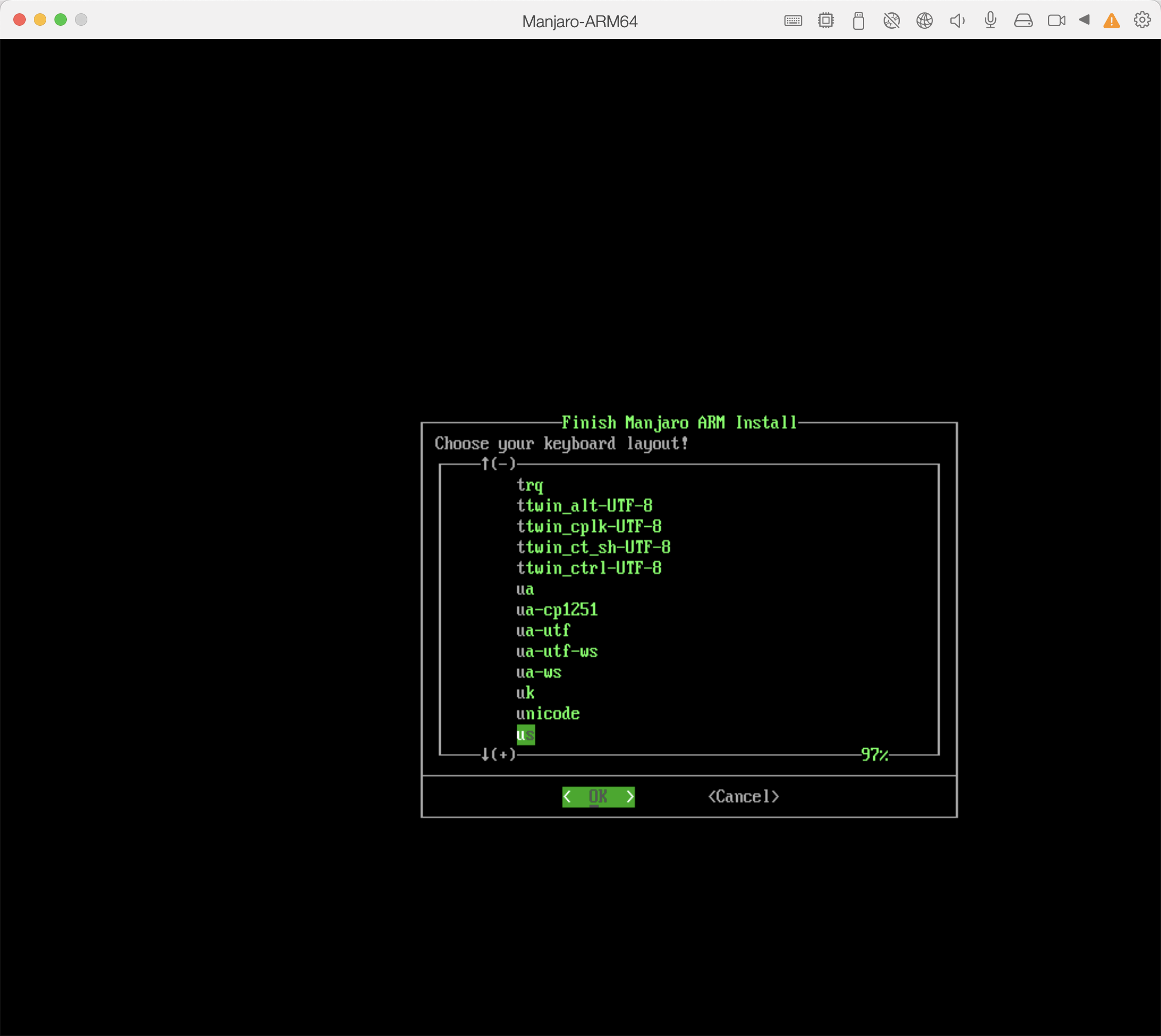
Task: Click the microphone icon
Action: (991, 21)
